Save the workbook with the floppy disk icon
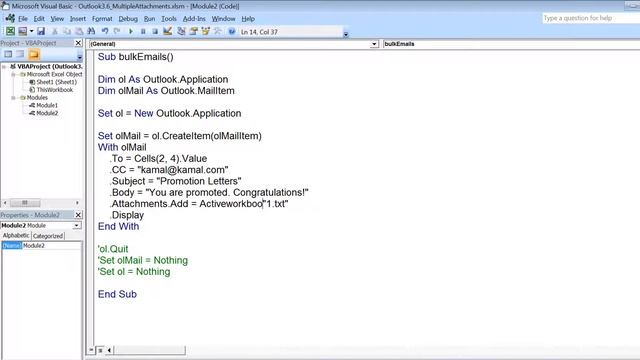 [41, 31]
